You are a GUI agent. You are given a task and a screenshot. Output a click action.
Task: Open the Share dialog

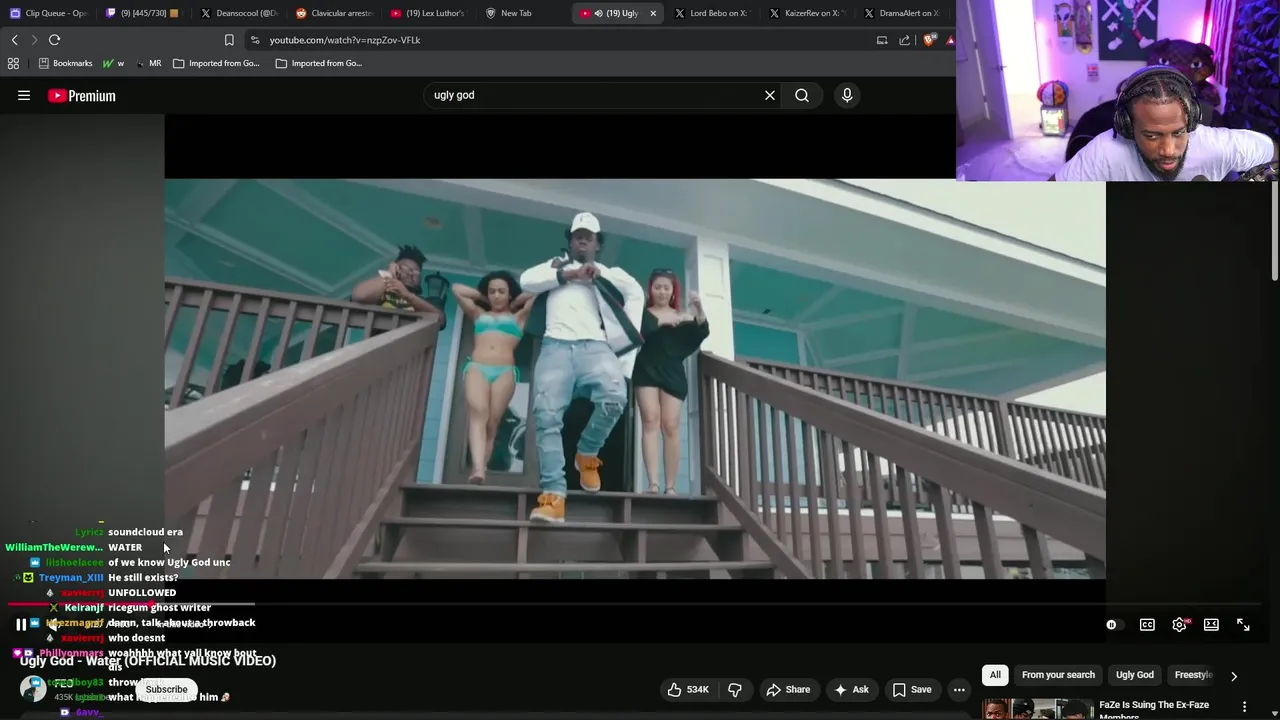click(788, 689)
